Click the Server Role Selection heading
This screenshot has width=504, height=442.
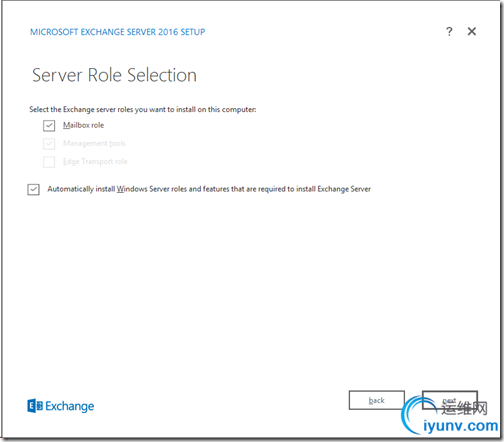click(114, 75)
